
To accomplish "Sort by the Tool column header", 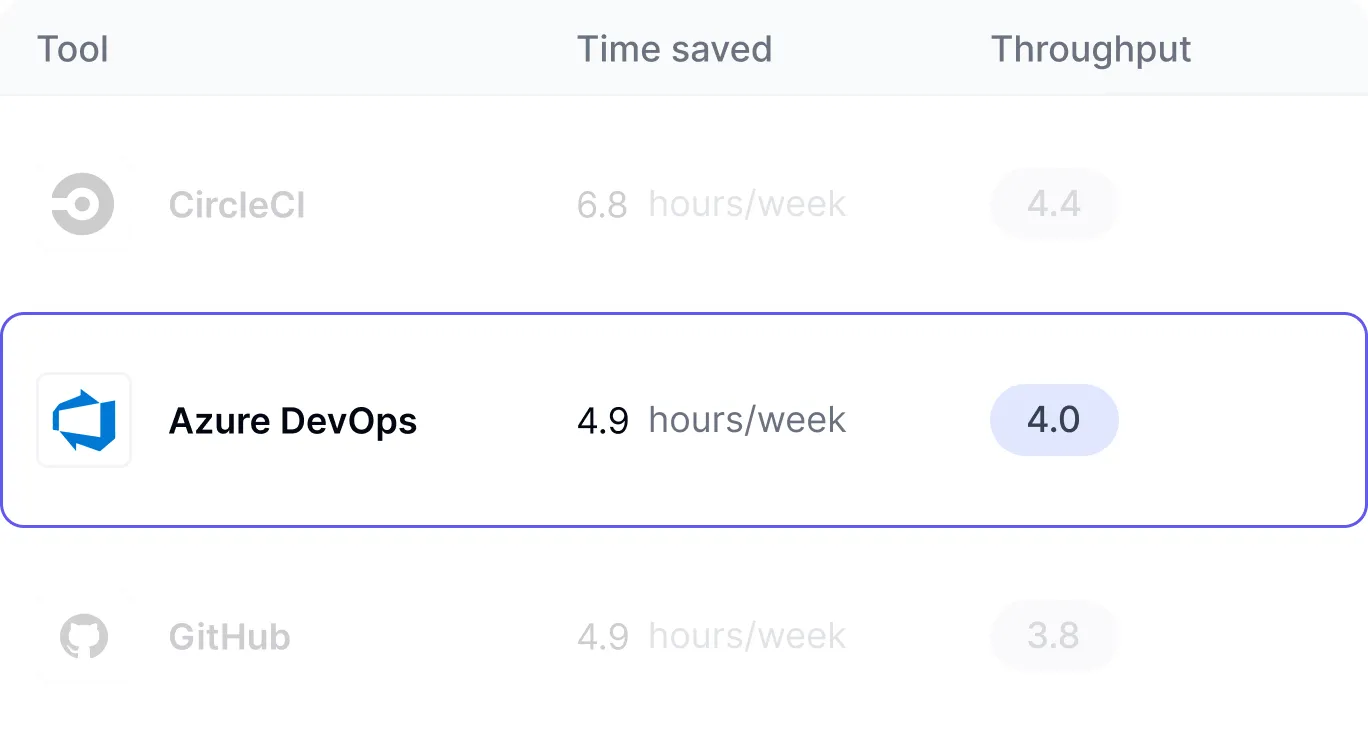I will (73, 49).
